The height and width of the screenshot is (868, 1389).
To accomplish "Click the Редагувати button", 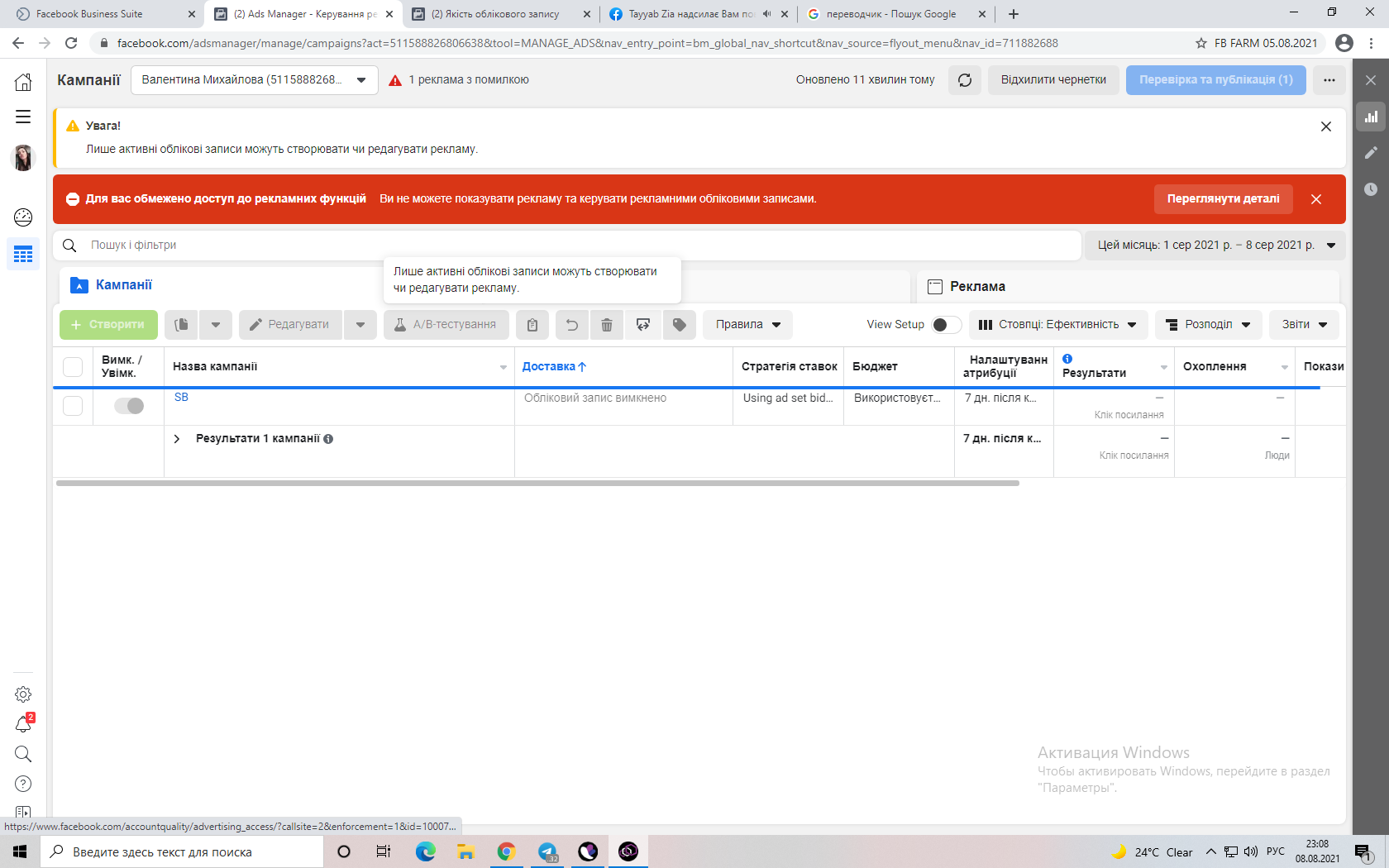I will pos(290,325).
